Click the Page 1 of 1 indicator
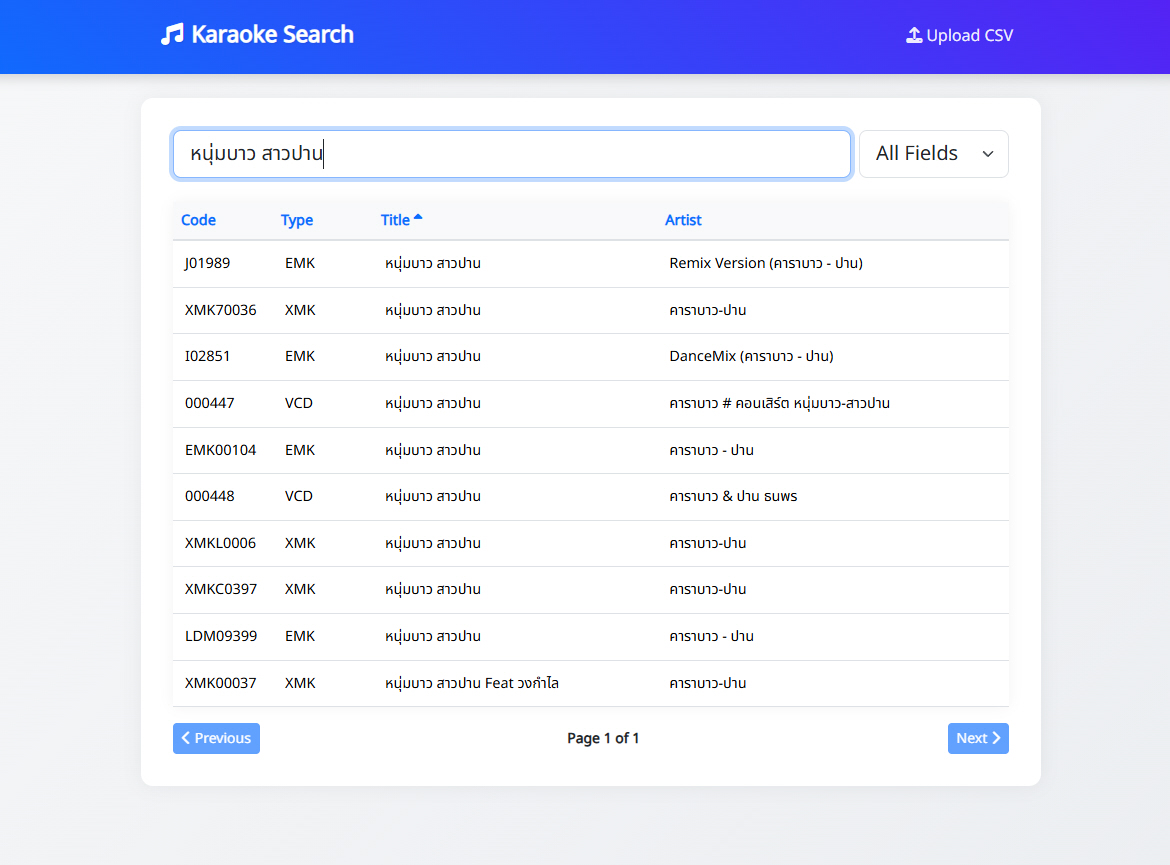This screenshot has height=865, width=1170. point(603,738)
